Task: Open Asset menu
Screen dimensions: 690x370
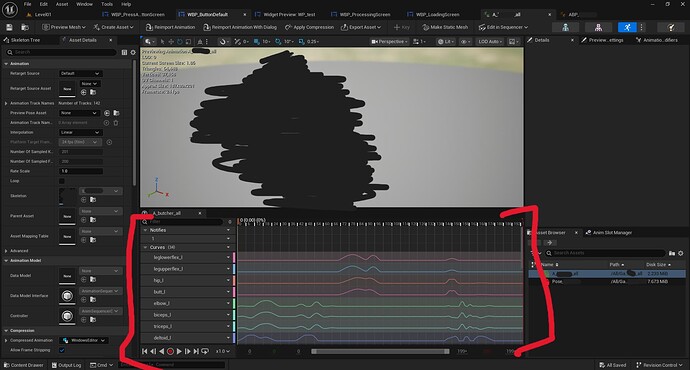Action: pyautogui.click(x=62, y=4)
